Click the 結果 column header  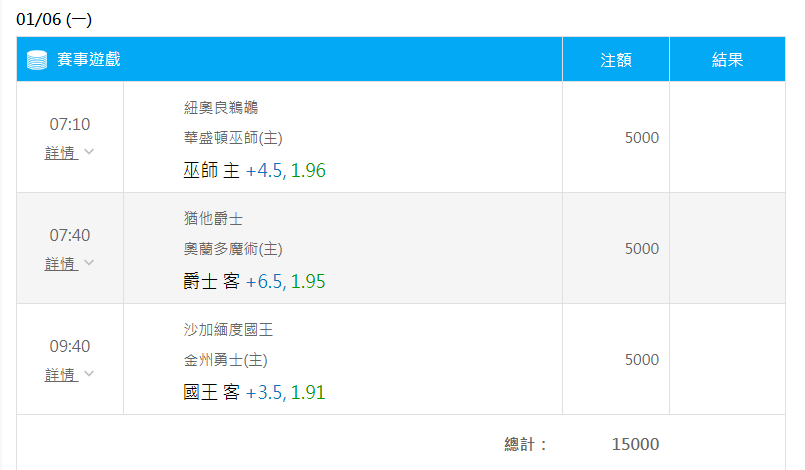click(727, 60)
